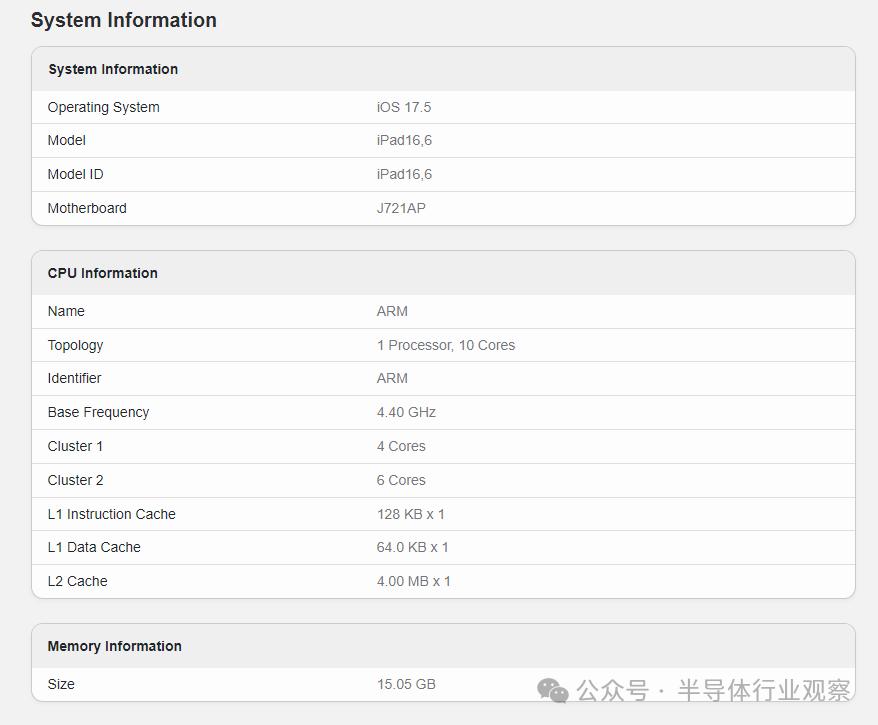The width and height of the screenshot is (878, 725).
Task: Select the 4.00 MB x 1 value
Action: (x=414, y=581)
